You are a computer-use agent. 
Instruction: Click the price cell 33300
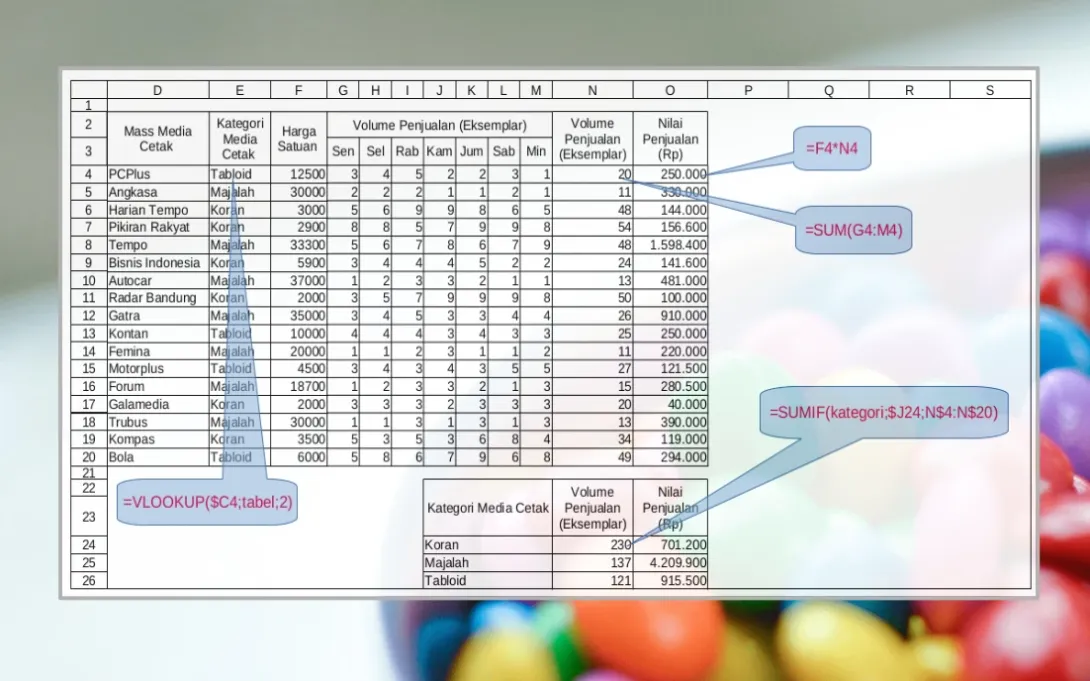(298, 245)
